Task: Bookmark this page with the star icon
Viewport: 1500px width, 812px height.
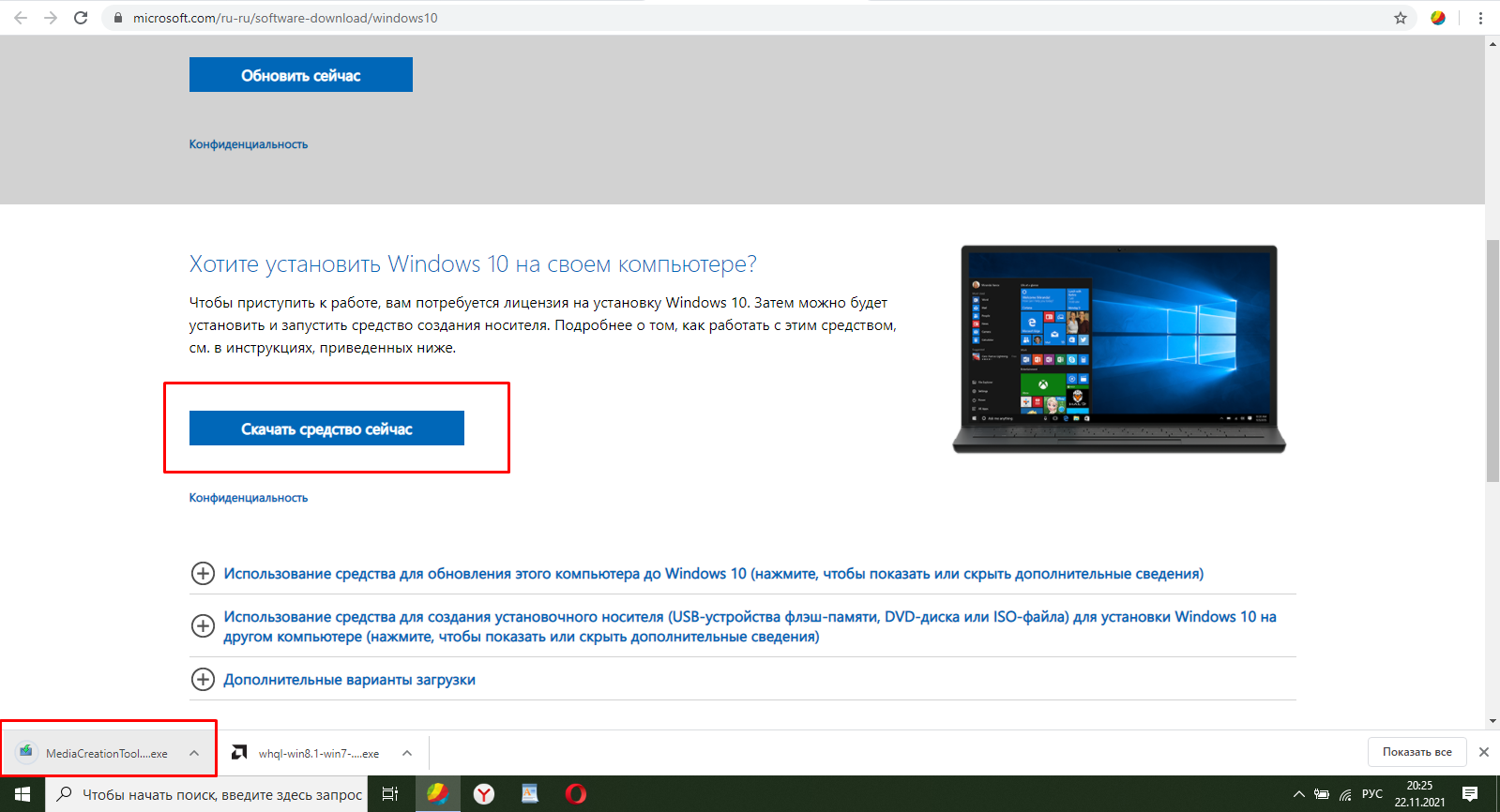Action: pos(1400,18)
